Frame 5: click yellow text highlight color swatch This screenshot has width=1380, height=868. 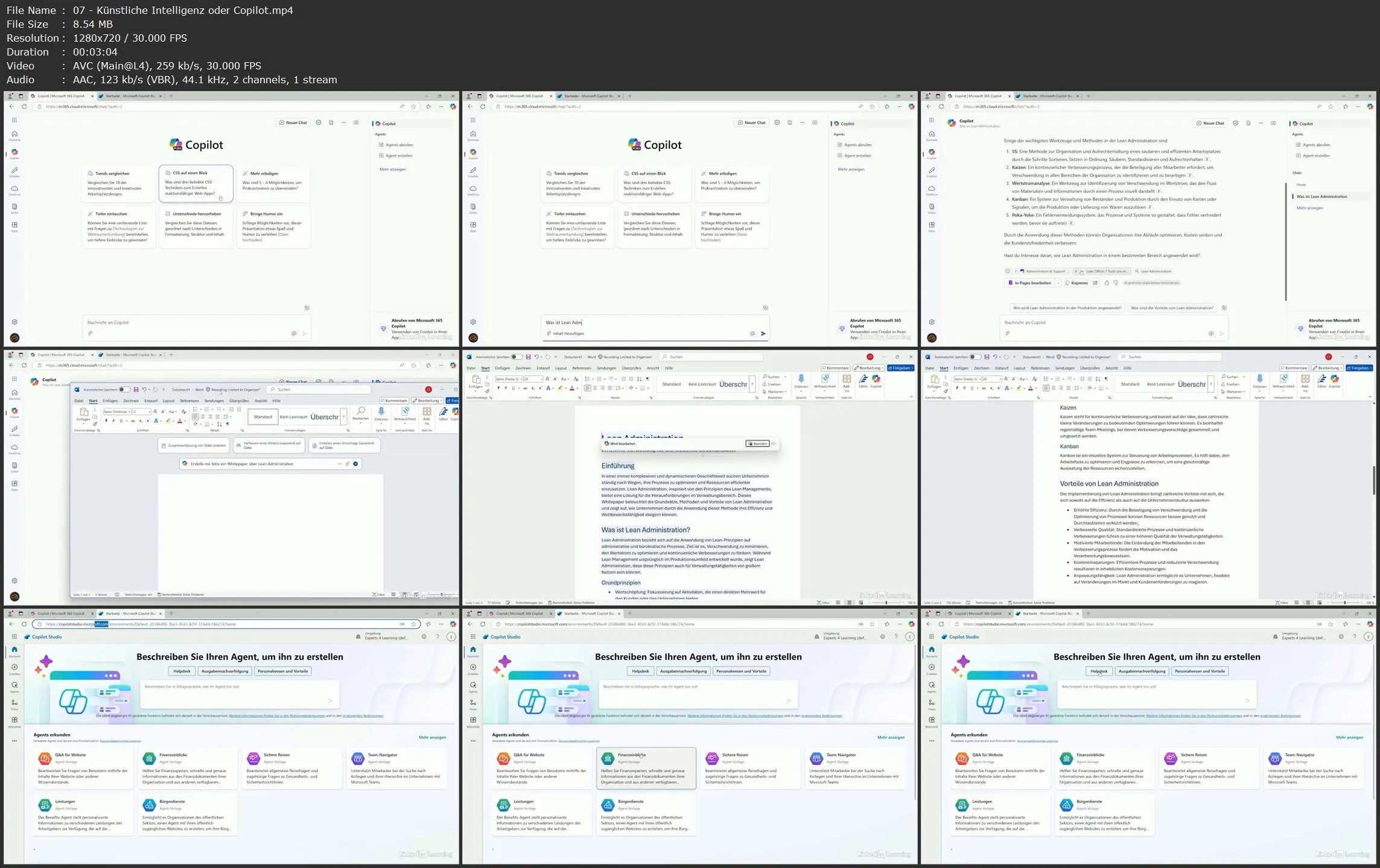point(561,388)
